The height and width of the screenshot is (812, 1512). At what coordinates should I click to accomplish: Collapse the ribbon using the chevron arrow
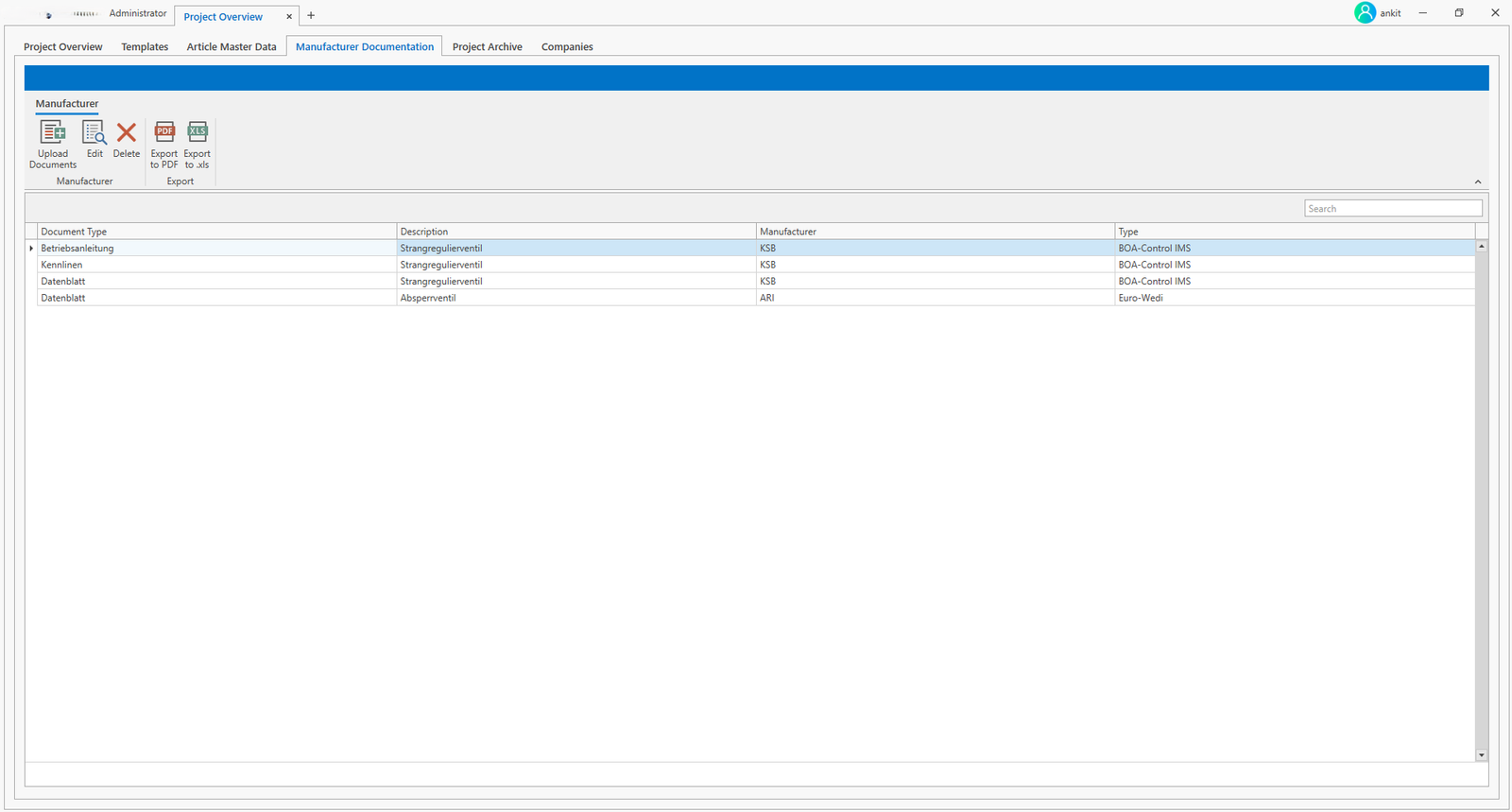(x=1478, y=182)
